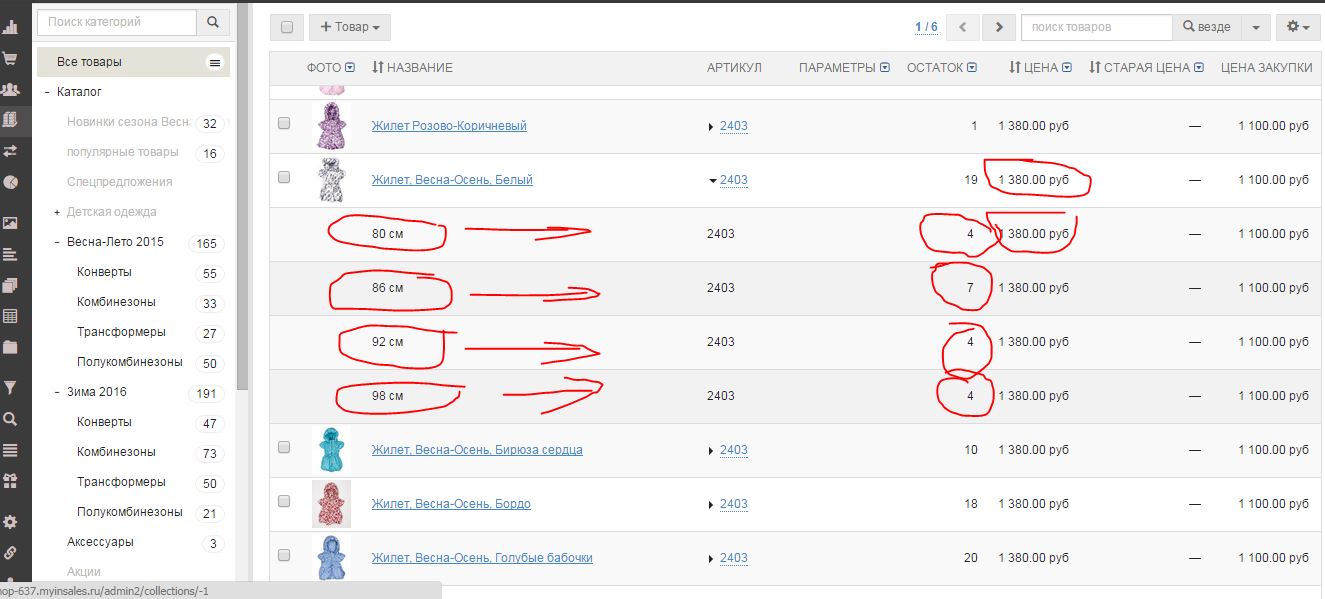Select Комбинезоны under Весна-Лето 2015
The width and height of the screenshot is (1325, 599).
tap(116, 302)
